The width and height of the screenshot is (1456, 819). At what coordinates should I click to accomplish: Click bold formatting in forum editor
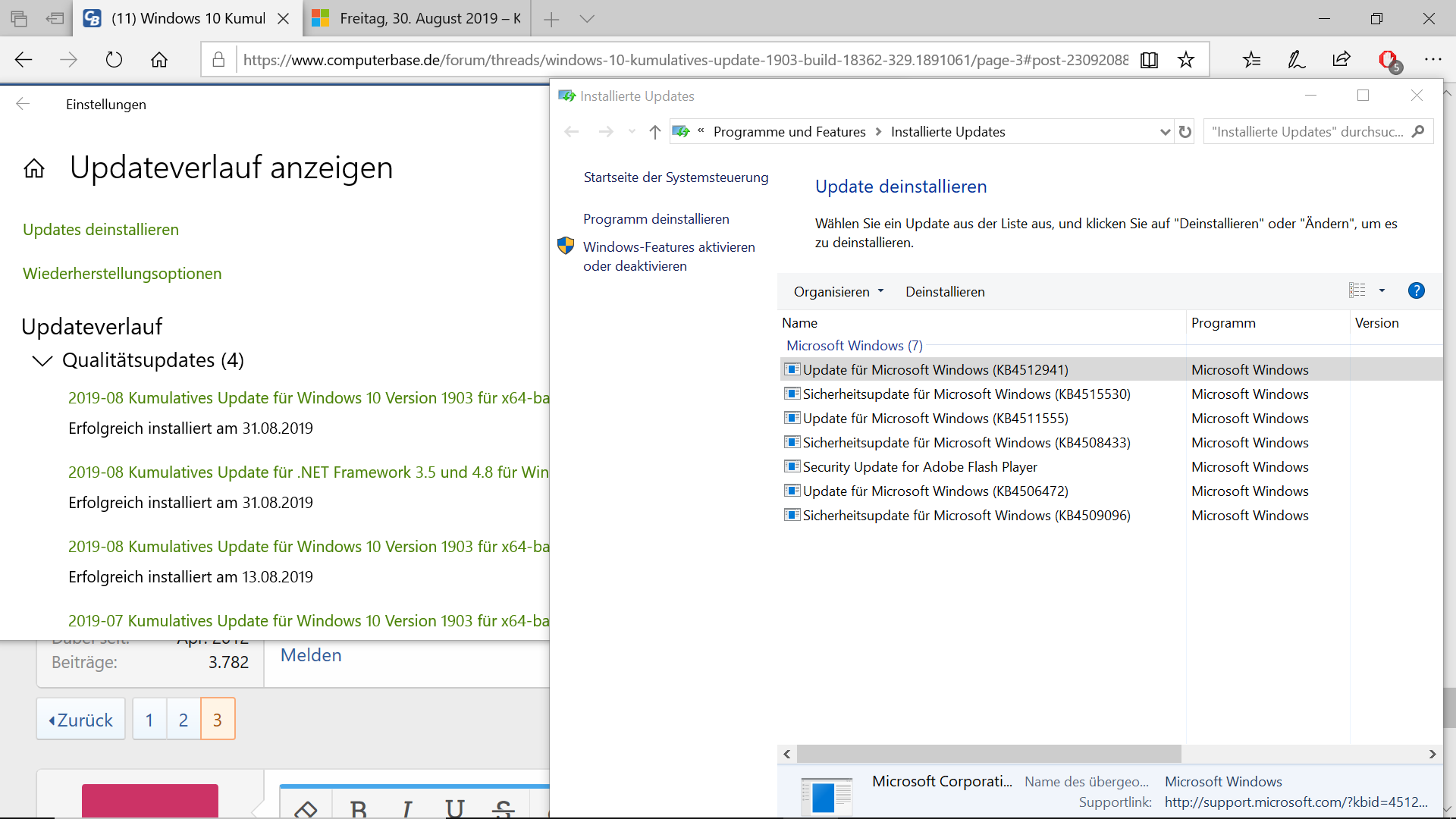[359, 808]
